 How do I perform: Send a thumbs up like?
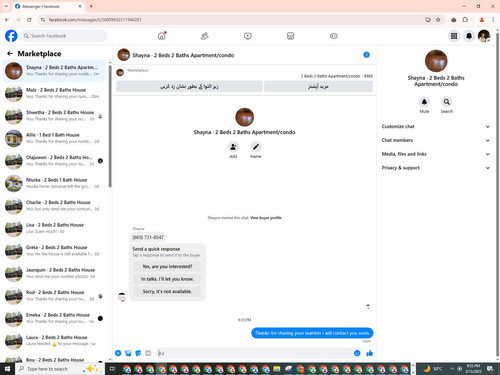pos(369,353)
